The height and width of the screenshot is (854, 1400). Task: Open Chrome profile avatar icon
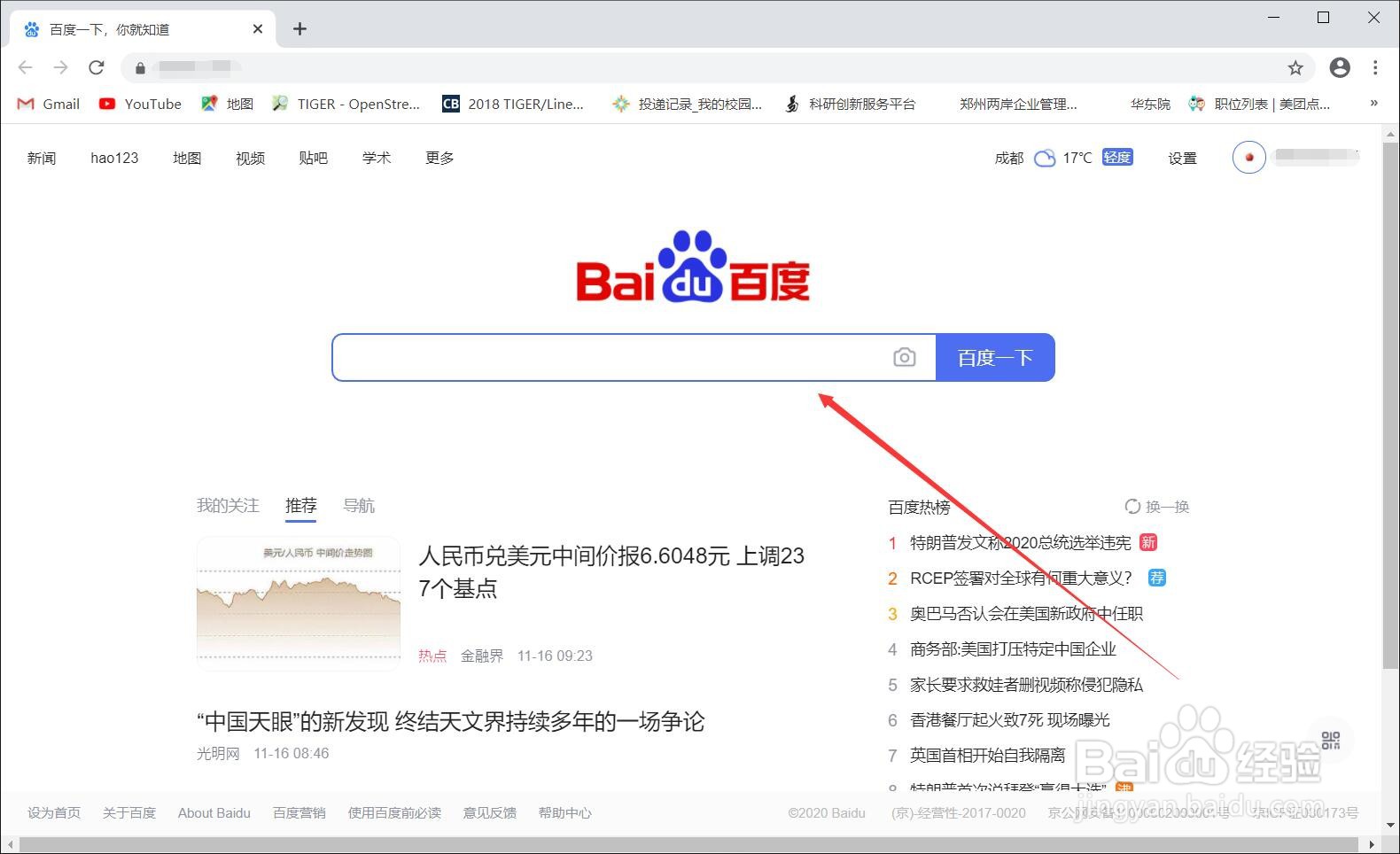(x=1340, y=67)
